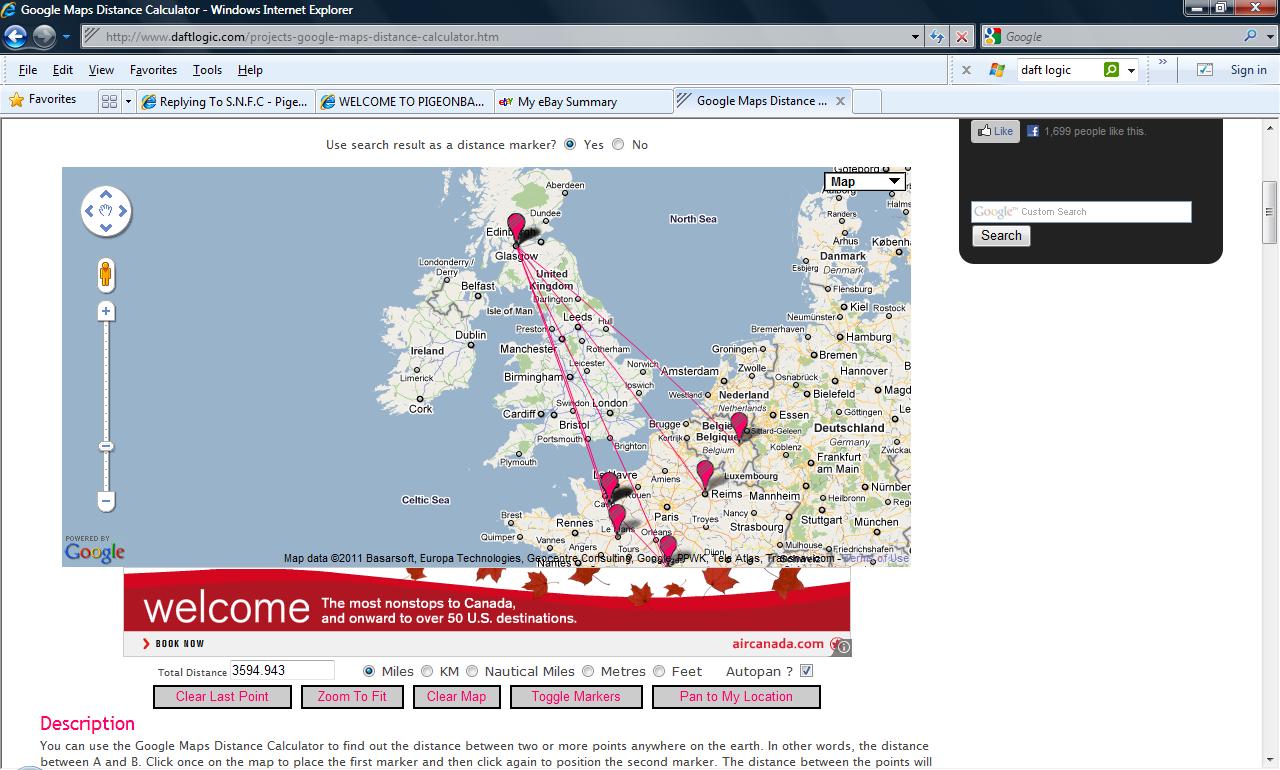
Task: Open the Tools menu
Action: click(207, 70)
